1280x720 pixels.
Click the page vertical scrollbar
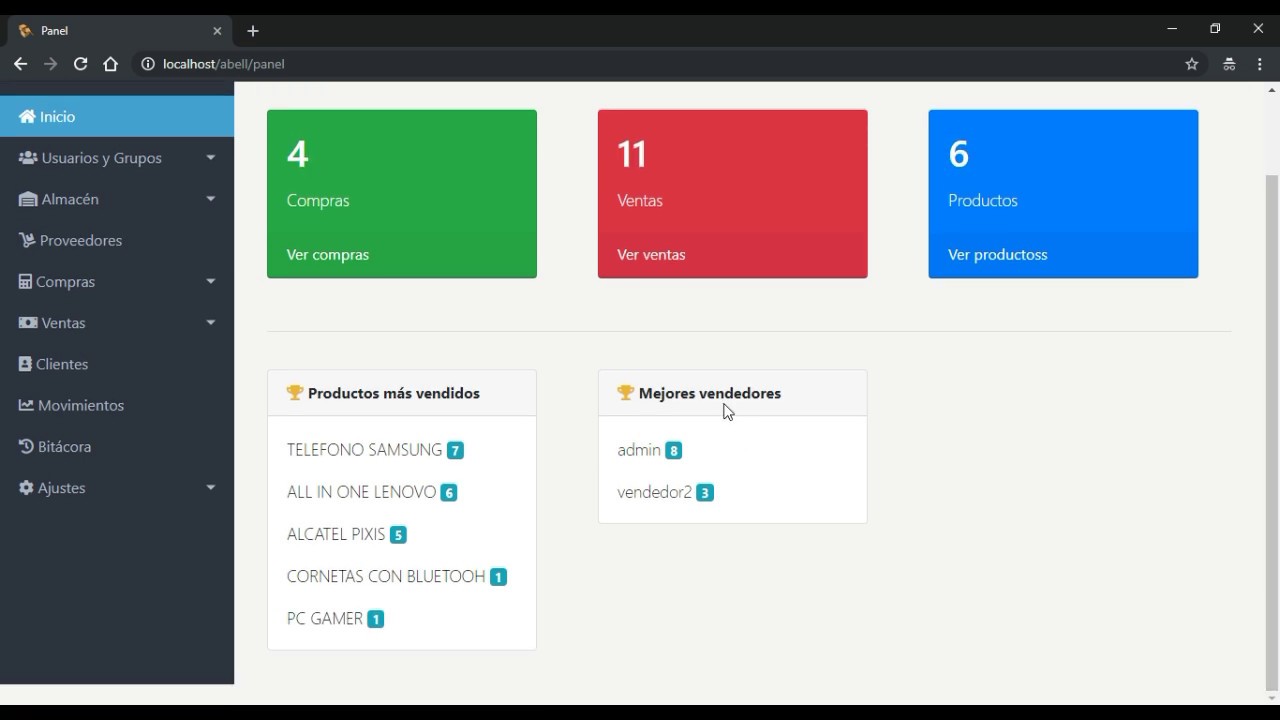click(x=1271, y=432)
